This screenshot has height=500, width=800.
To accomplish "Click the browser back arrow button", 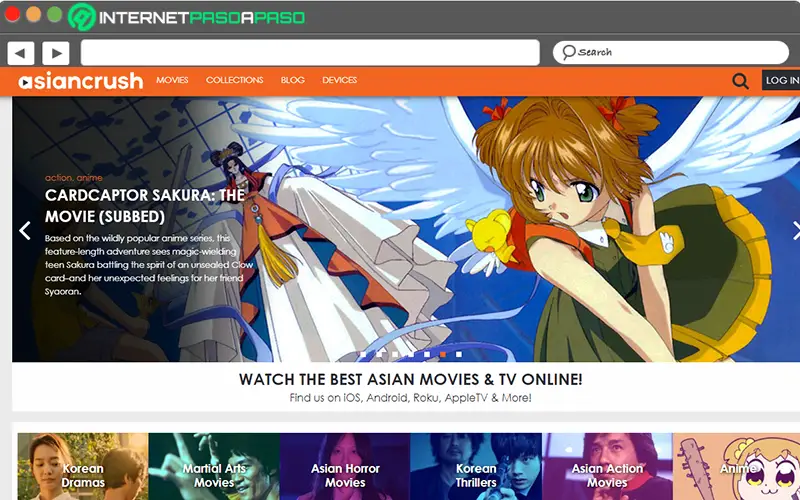I will point(21,53).
